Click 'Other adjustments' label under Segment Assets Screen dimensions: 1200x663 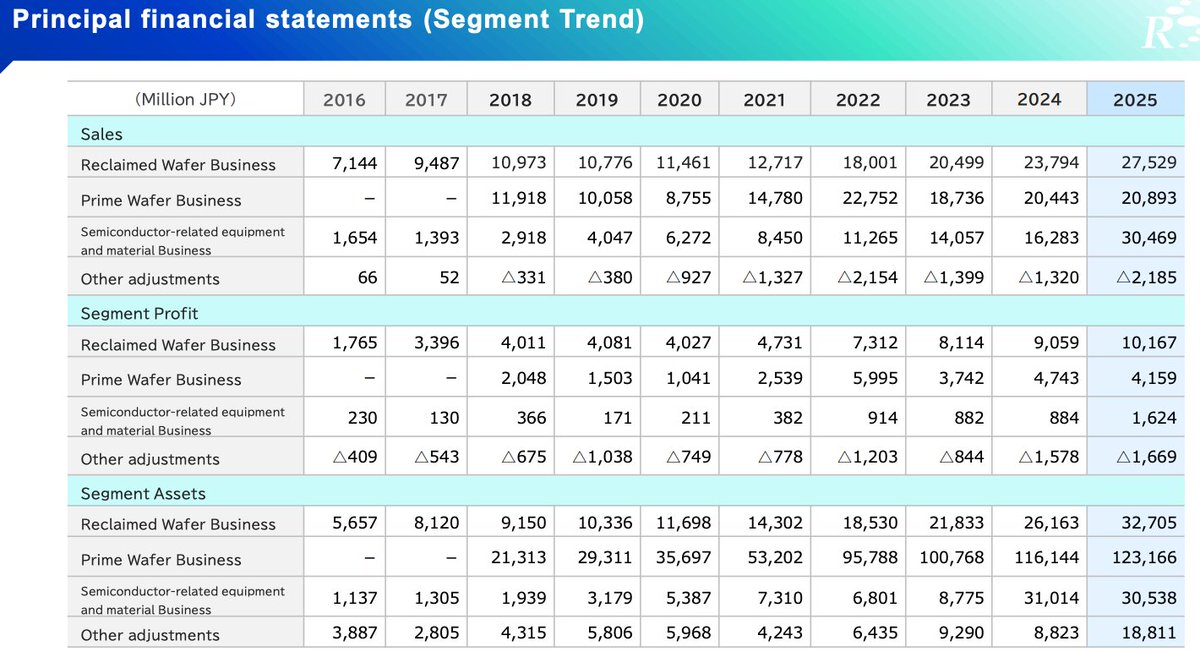150,635
